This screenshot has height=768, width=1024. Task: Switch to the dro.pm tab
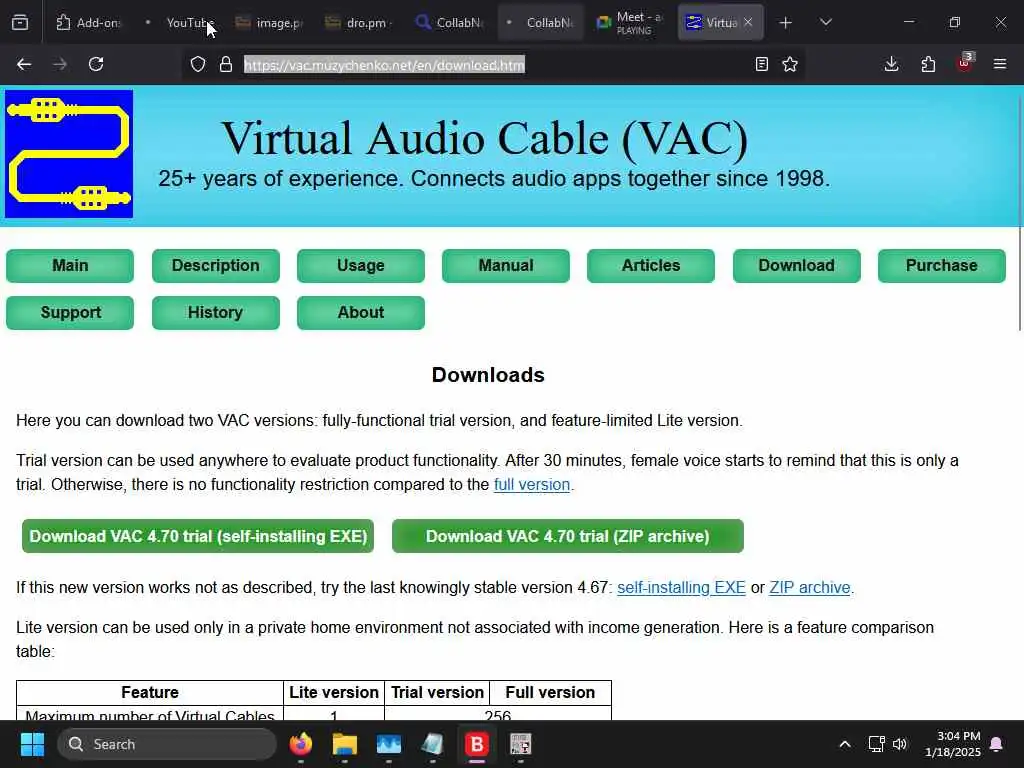(359, 23)
